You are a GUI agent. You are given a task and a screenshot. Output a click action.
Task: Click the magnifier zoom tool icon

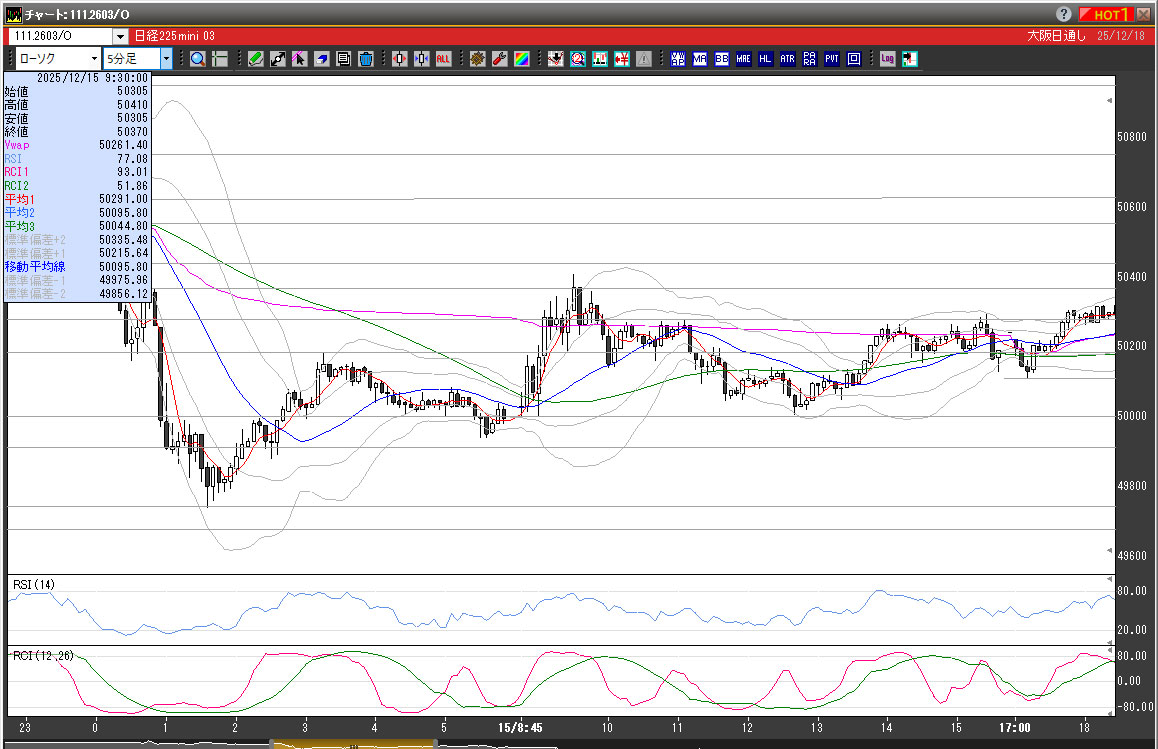[198, 59]
